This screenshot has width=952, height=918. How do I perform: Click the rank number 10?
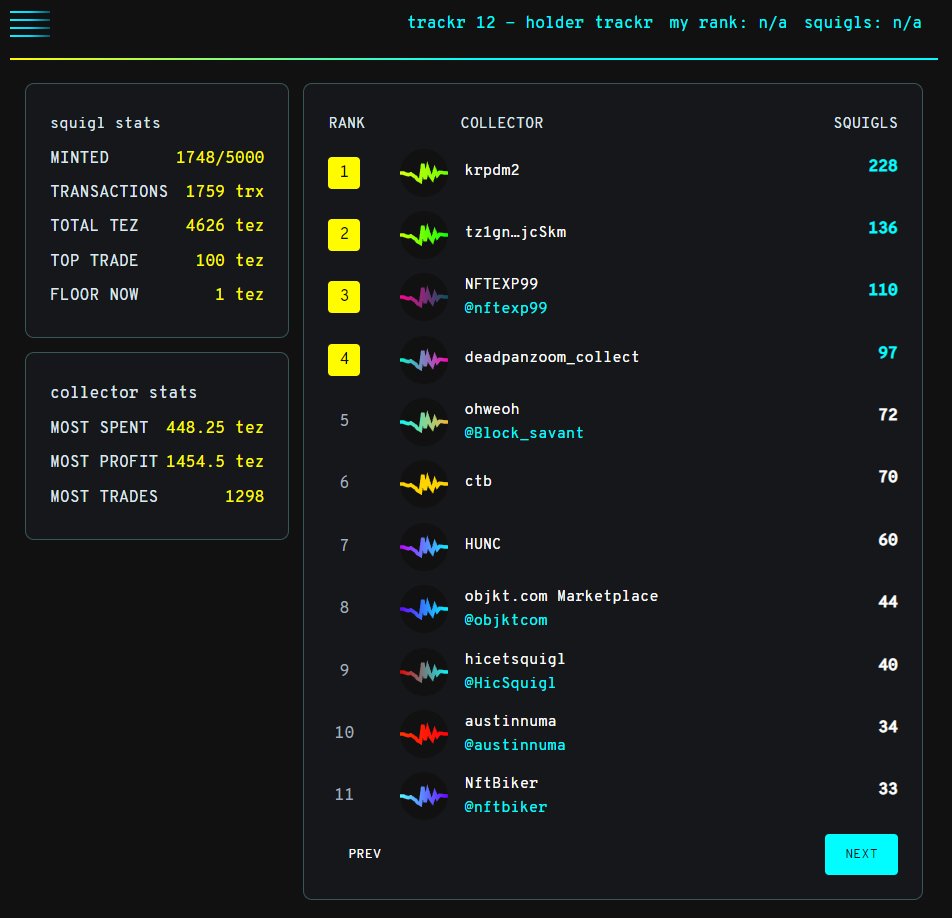point(344,732)
